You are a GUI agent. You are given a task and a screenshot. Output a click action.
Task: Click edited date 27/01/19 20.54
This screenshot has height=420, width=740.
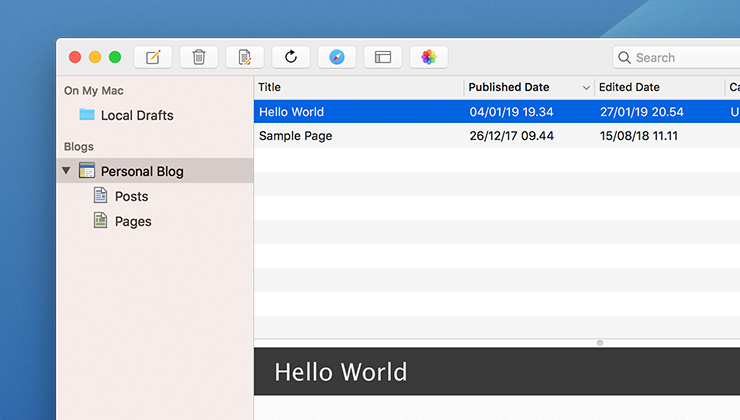point(641,112)
